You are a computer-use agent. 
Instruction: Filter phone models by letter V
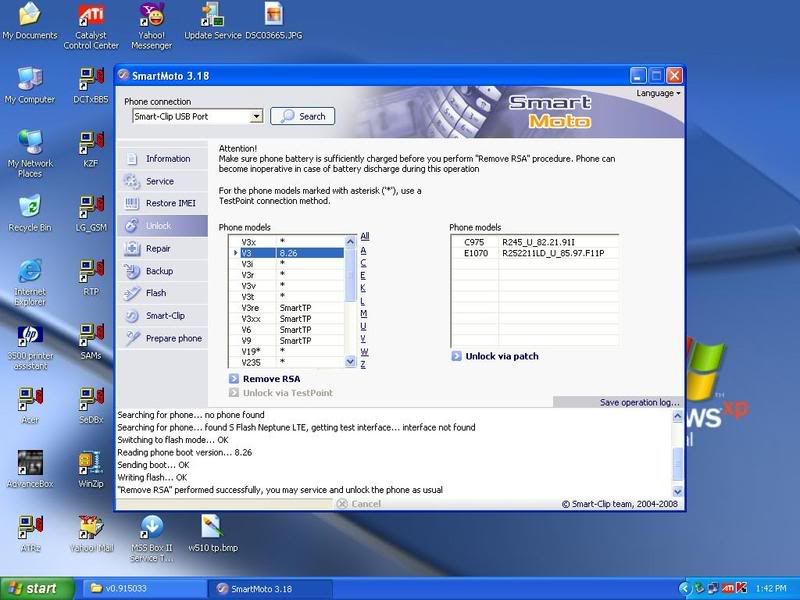point(363,339)
